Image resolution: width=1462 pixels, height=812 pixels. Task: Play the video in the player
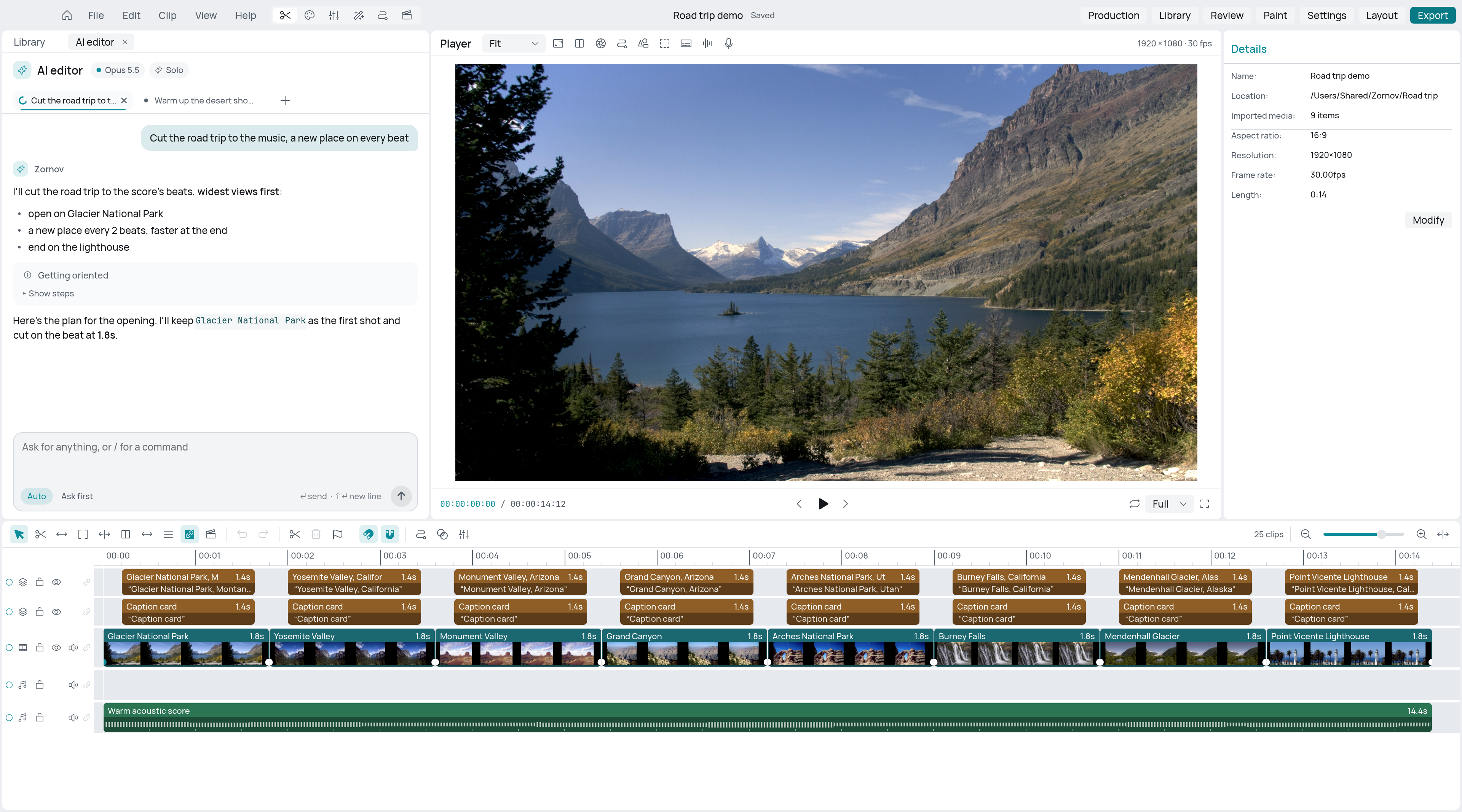[823, 504]
